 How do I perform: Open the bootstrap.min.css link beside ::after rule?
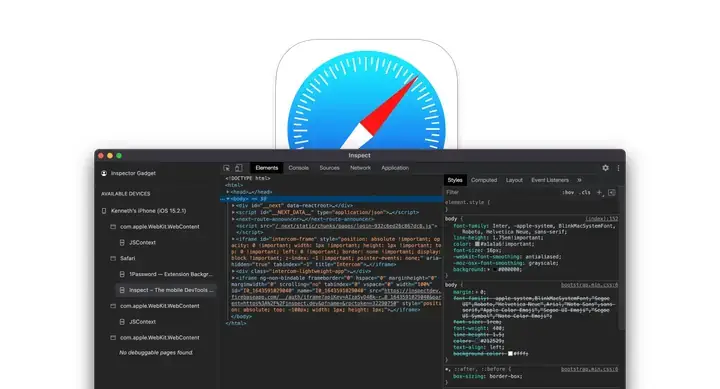(x=589, y=369)
